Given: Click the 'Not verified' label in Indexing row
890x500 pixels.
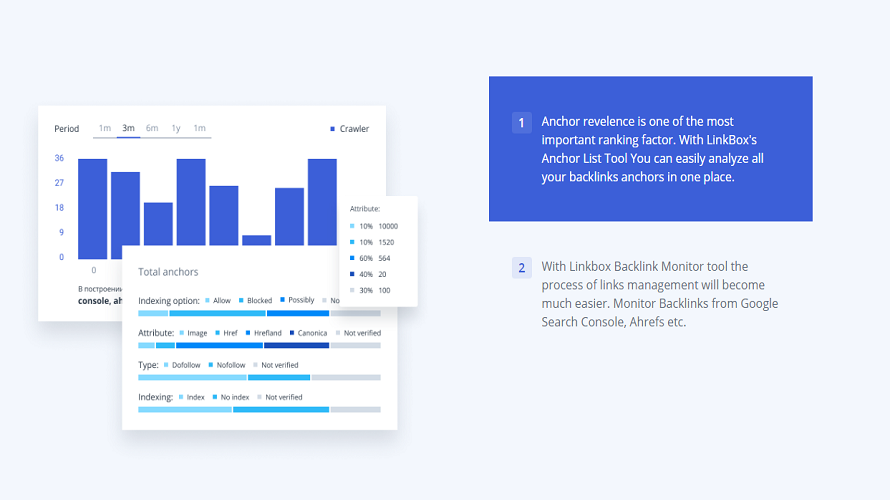Looking at the screenshot, I should (x=284, y=397).
